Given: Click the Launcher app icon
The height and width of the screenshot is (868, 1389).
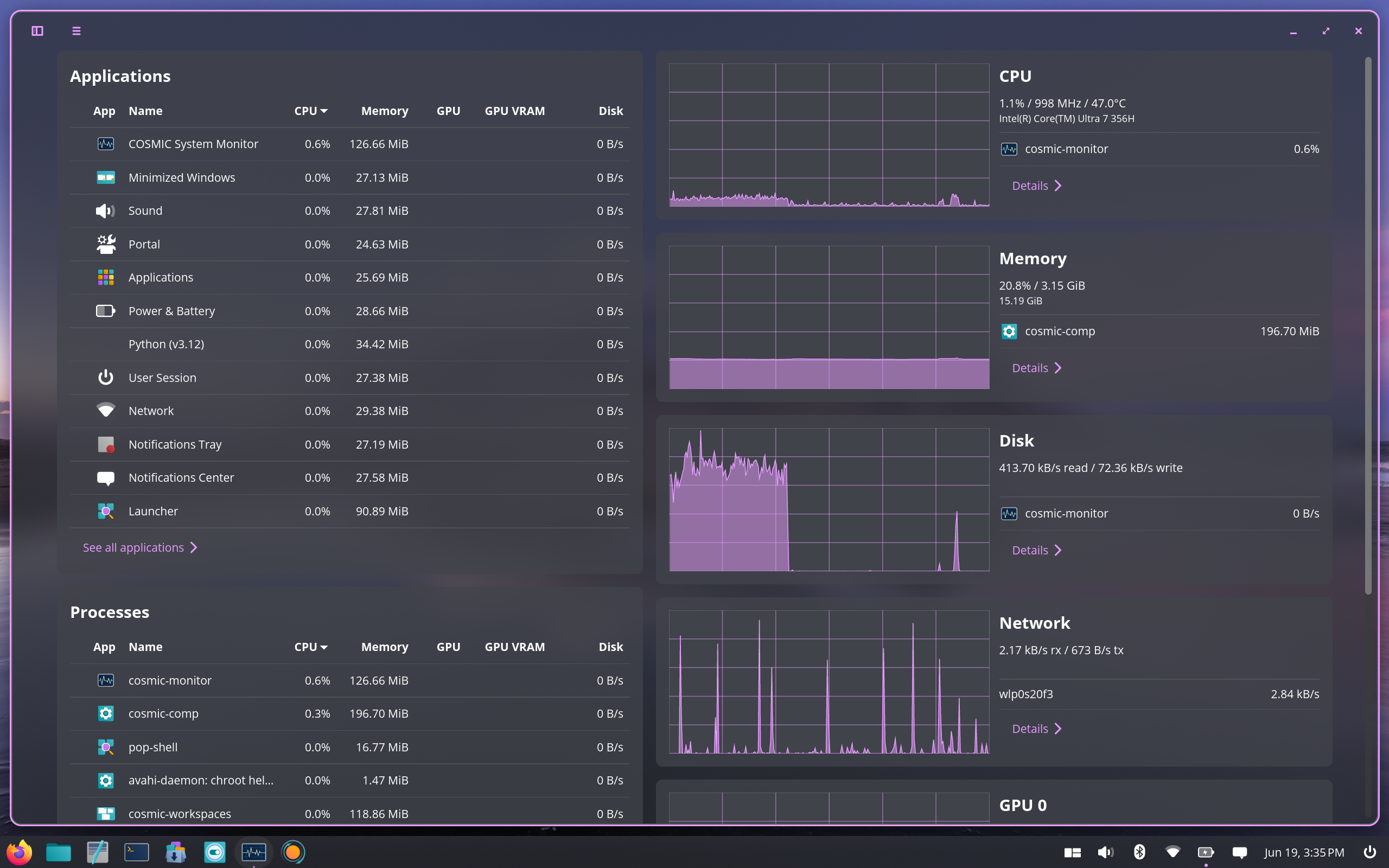Looking at the screenshot, I should click(106, 511).
